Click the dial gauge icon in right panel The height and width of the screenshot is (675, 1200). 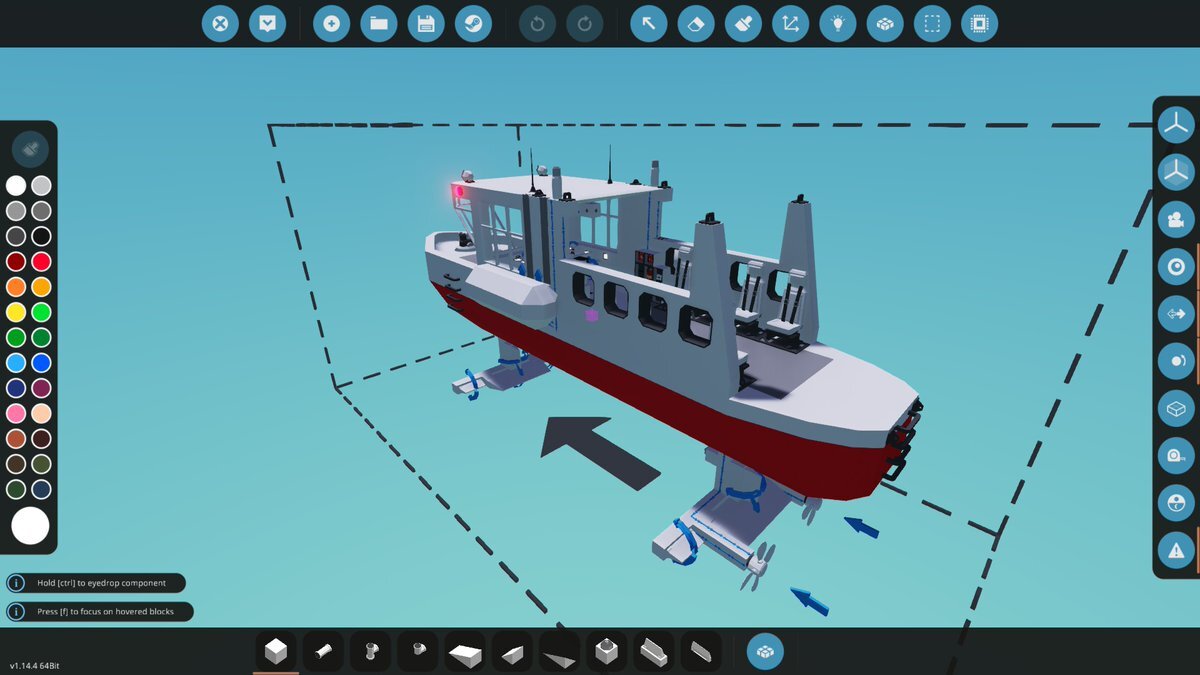(x=1176, y=361)
